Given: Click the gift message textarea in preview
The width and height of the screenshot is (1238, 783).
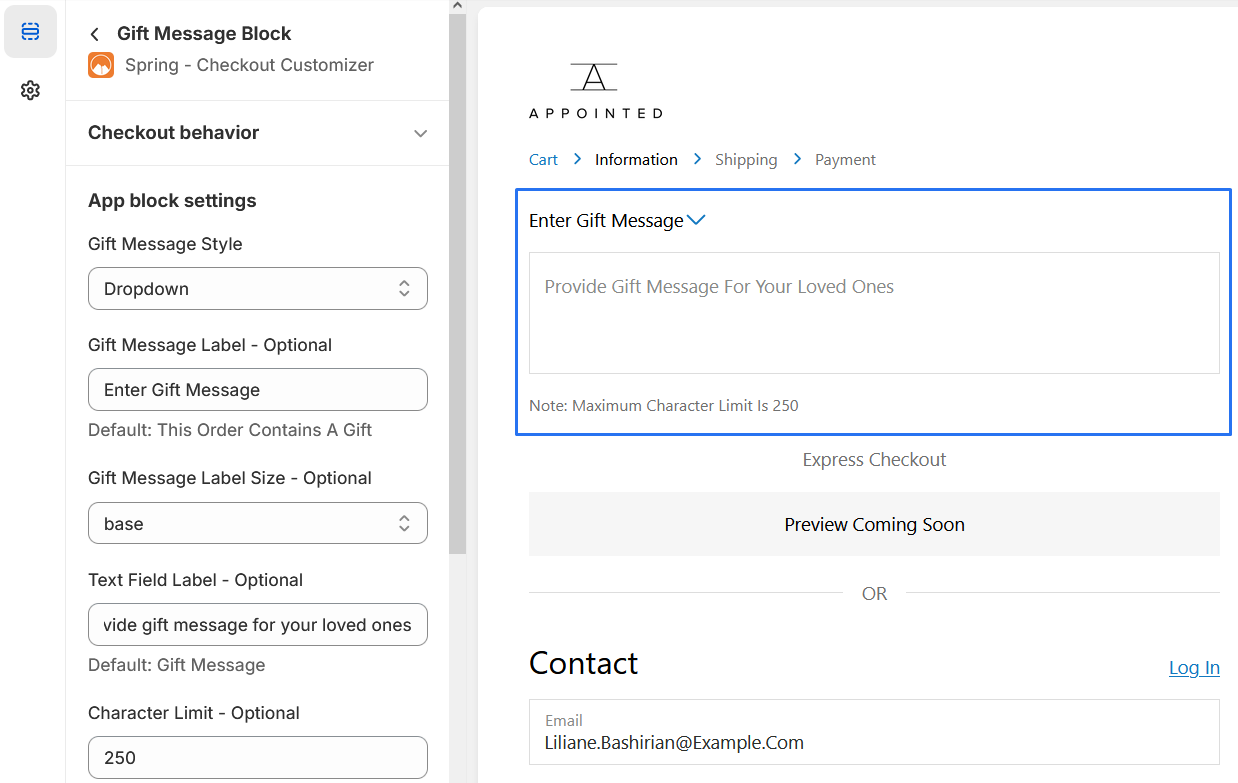Looking at the screenshot, I should coord(874,313).
